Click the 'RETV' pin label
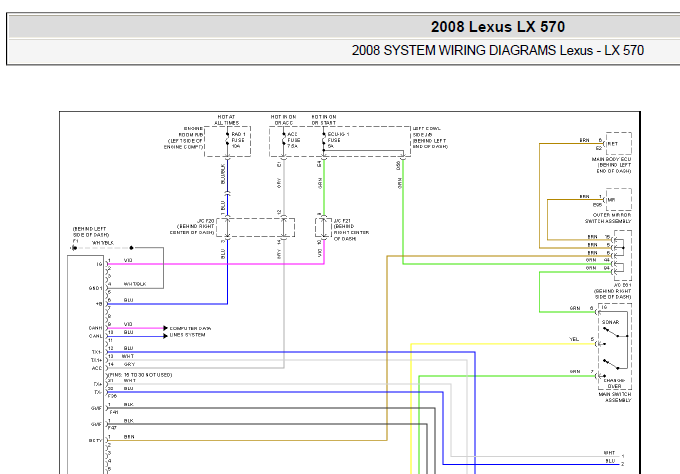This screenshot has width=680, height=474. coord(96,440)
